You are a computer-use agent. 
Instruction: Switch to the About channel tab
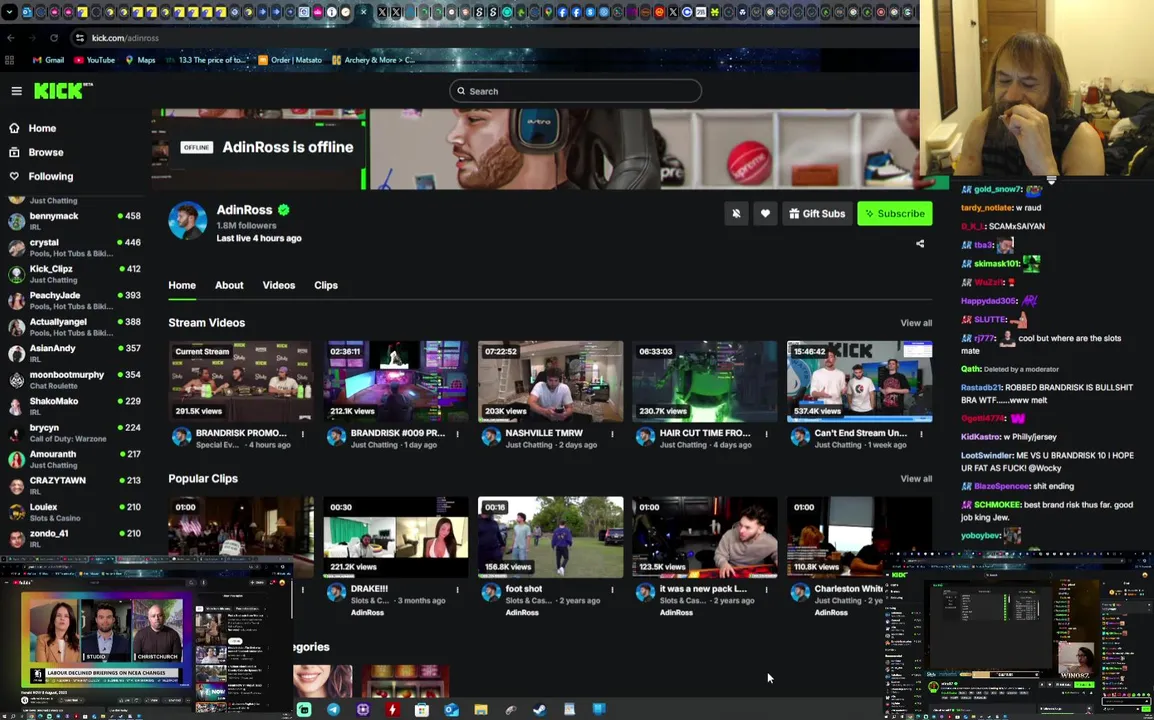click(229, 286)
